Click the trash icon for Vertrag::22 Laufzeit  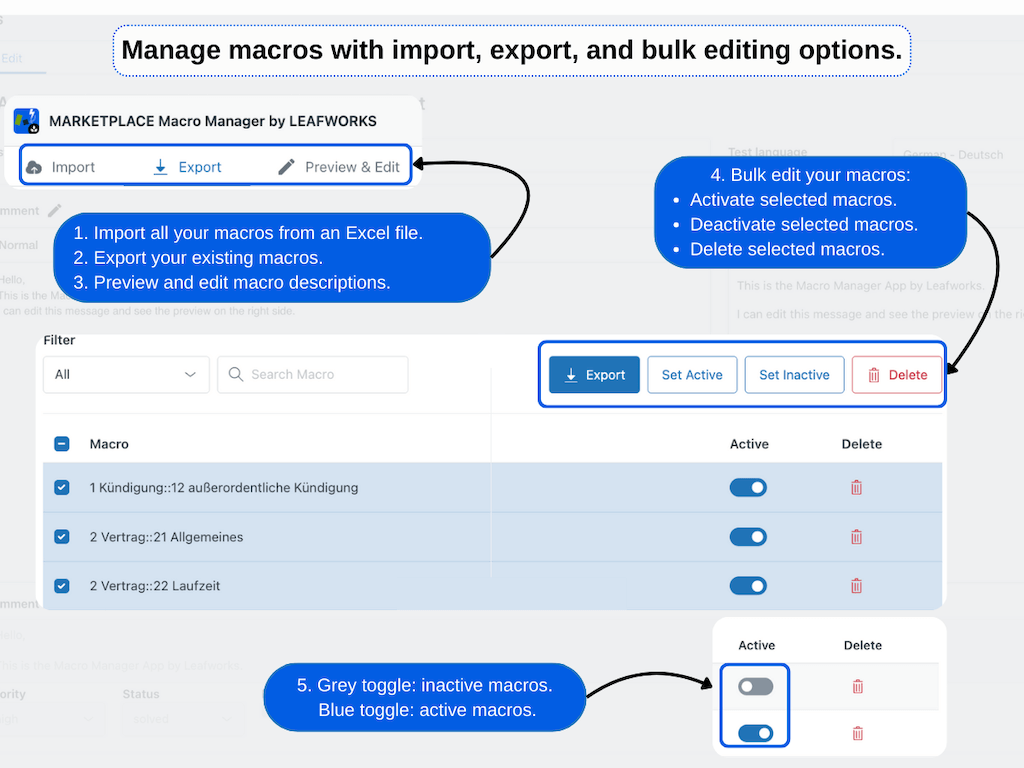click(856, 586)
